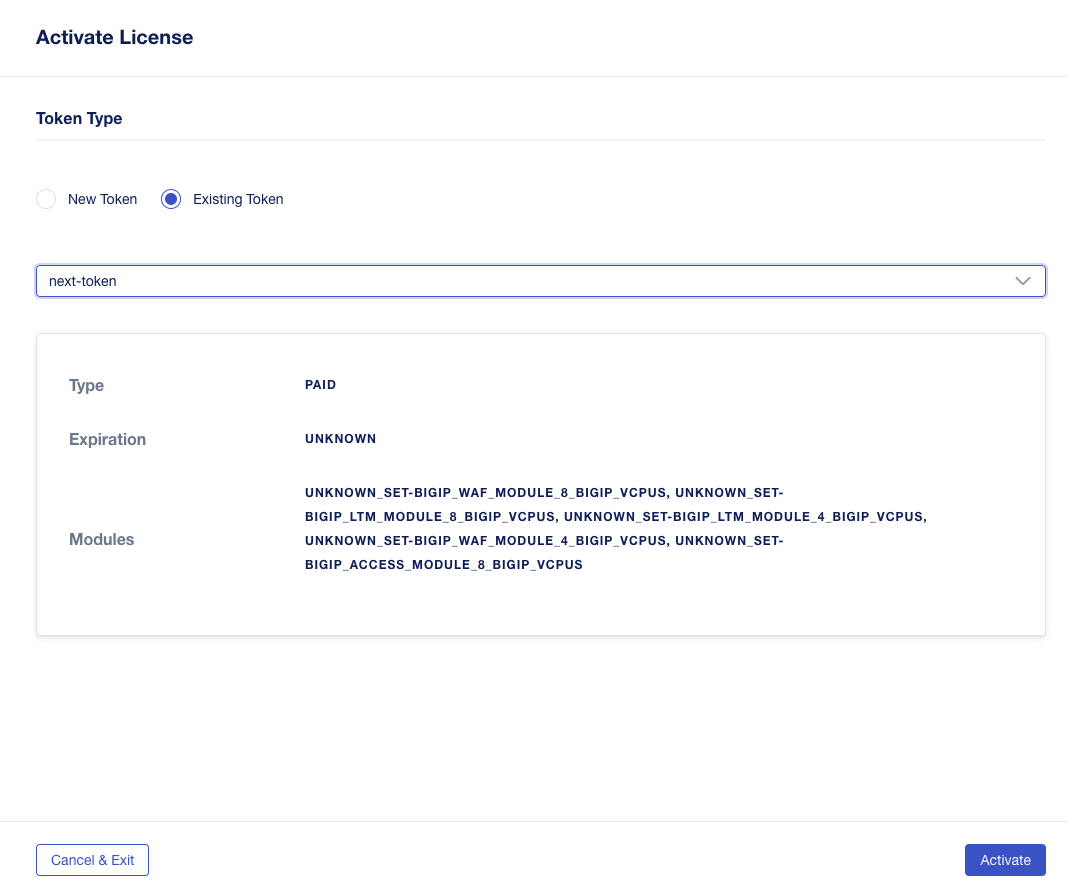Select the Existing Token radio button
The image size is (1067, 889).
[x=171, y=199]
